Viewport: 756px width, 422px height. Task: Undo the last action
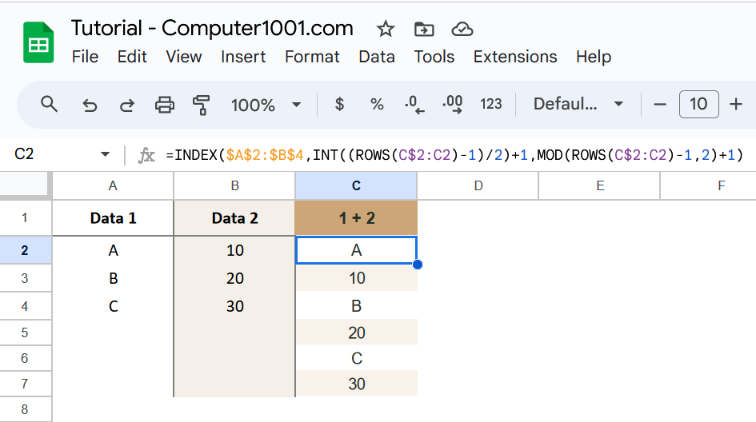point(89,105)
